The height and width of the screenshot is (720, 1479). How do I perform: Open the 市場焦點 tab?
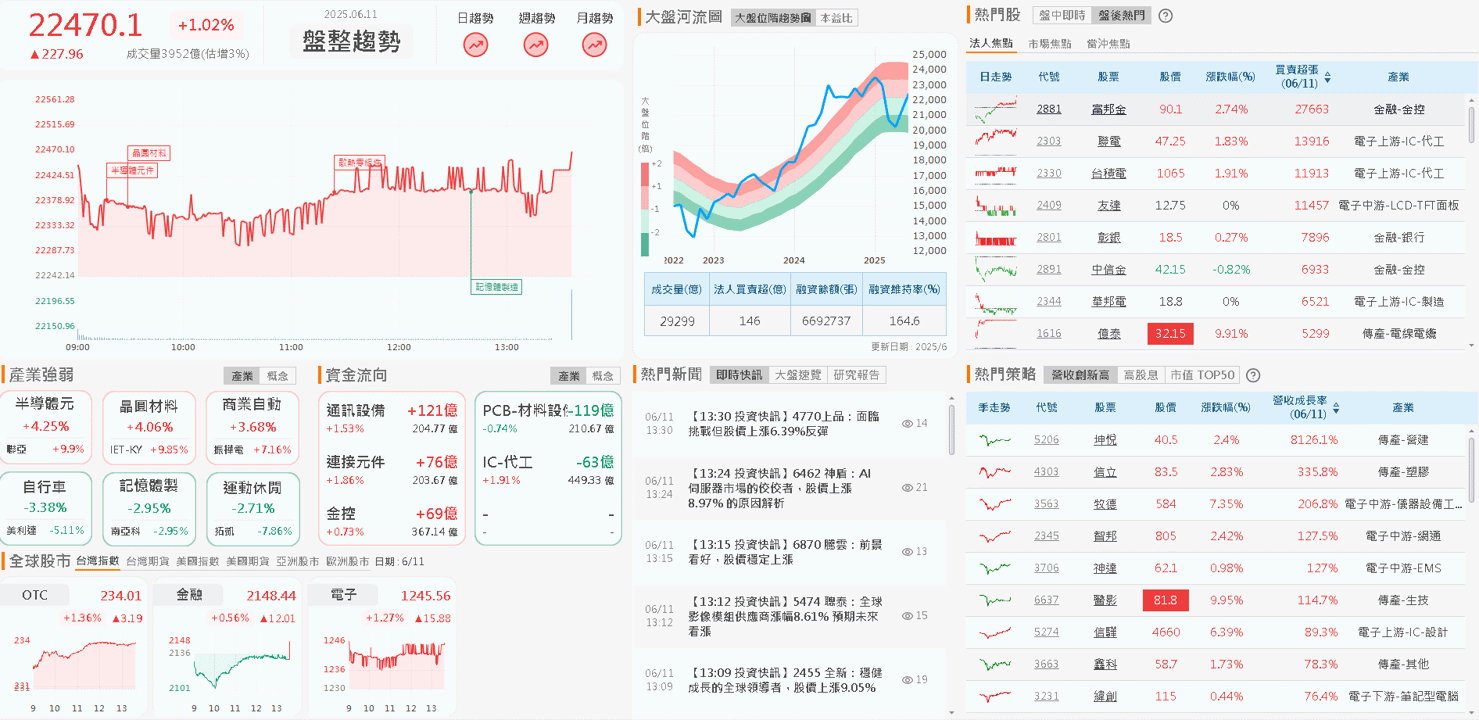click(x=1050, y=44)
